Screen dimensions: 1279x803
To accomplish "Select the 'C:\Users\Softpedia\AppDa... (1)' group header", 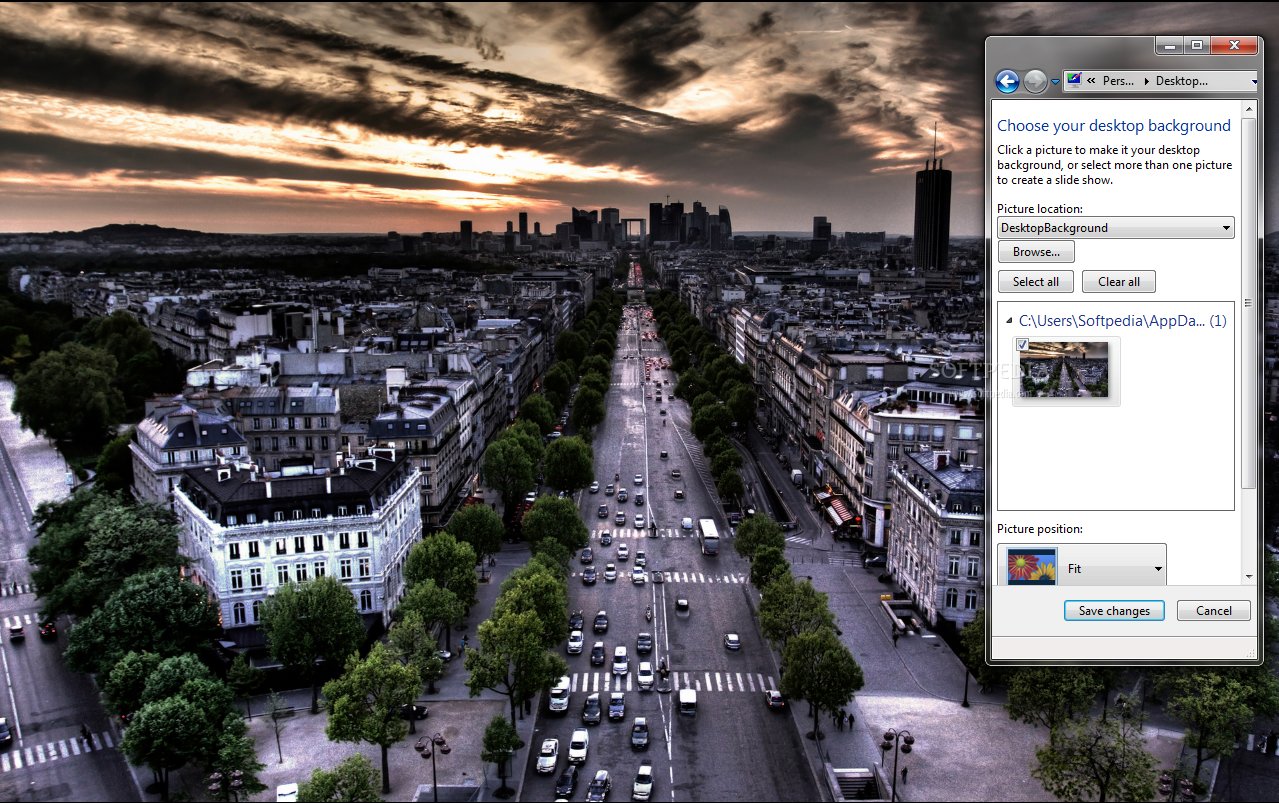I will (x=1122, y=321).
